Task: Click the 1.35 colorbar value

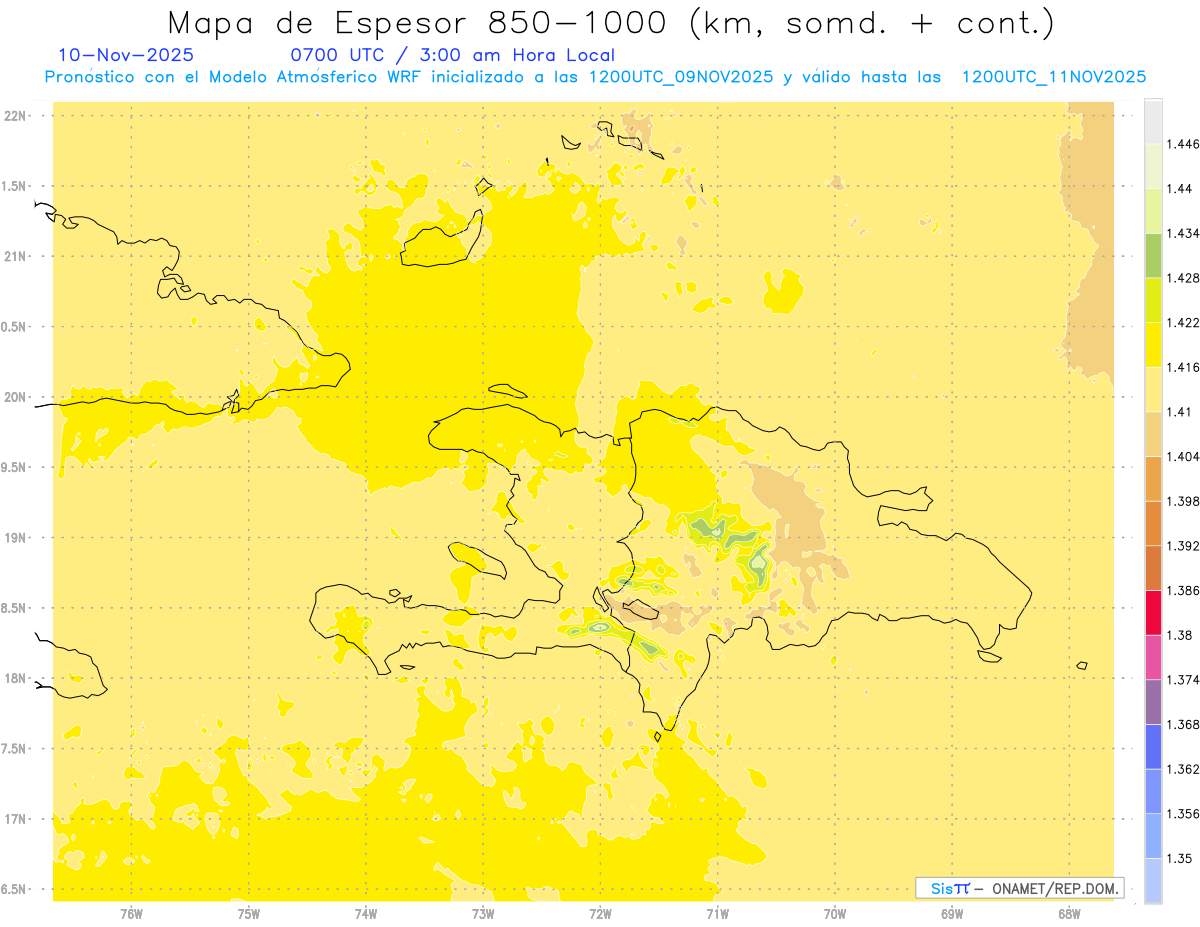Action: [1179, 858]
